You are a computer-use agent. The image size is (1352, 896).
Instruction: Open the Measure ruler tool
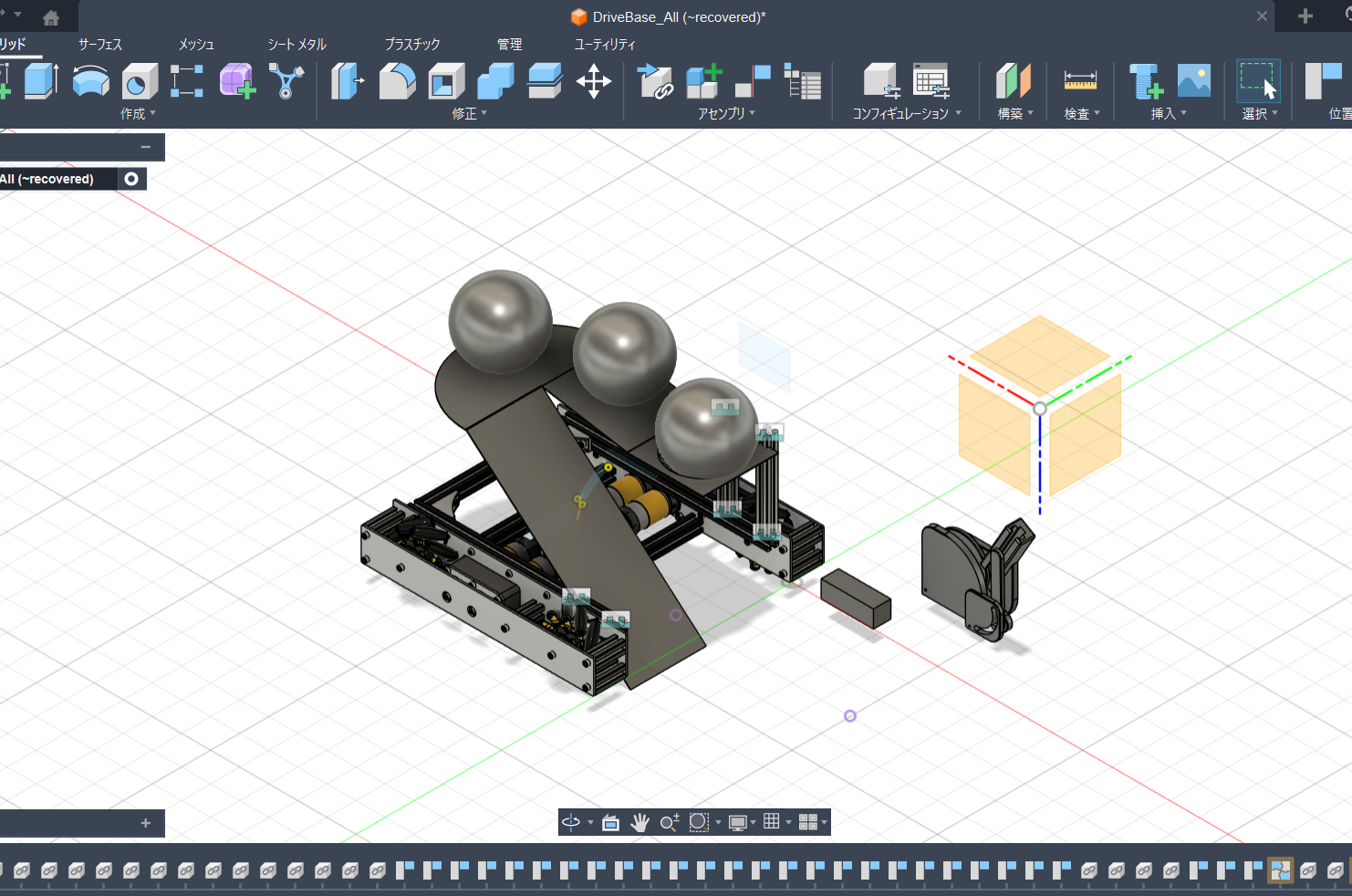[x=1080, y=81]
